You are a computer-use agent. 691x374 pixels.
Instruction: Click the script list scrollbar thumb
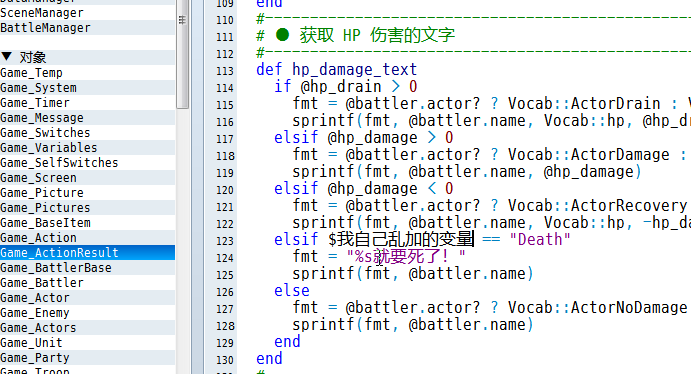click(x=182, y=53)
